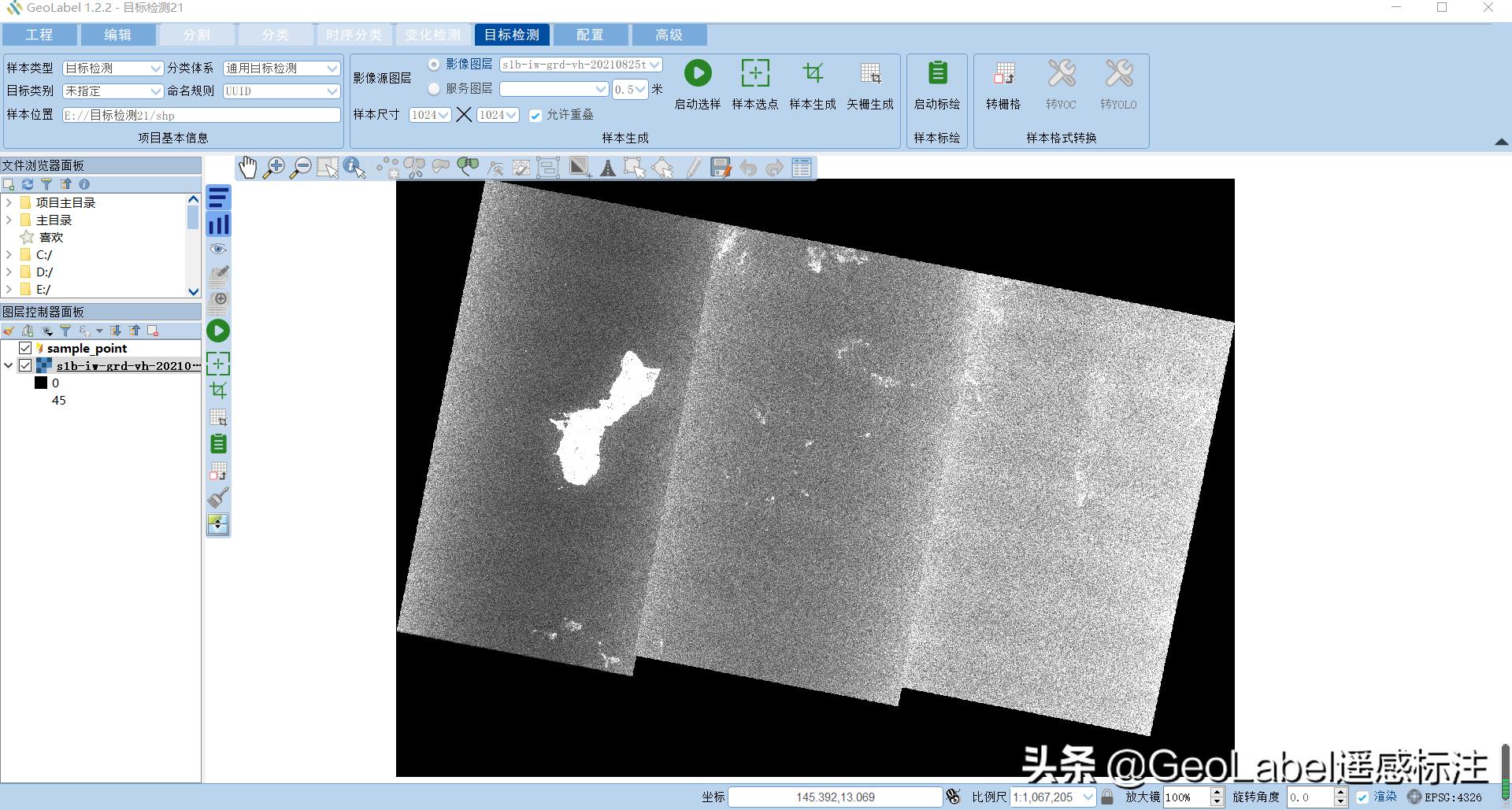Click the 喜欢 favorites entry
Screen dimensions: 1512x810
coord(50,238)
